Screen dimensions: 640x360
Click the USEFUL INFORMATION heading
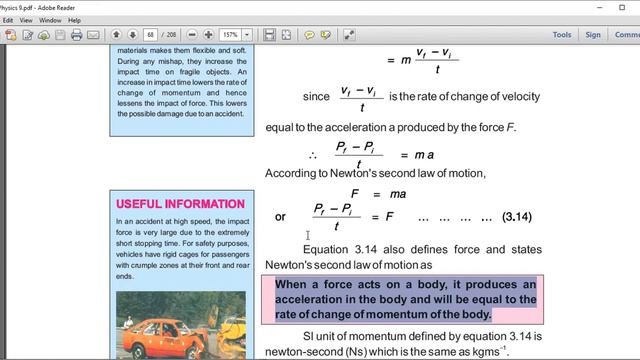tap(180, 204)
